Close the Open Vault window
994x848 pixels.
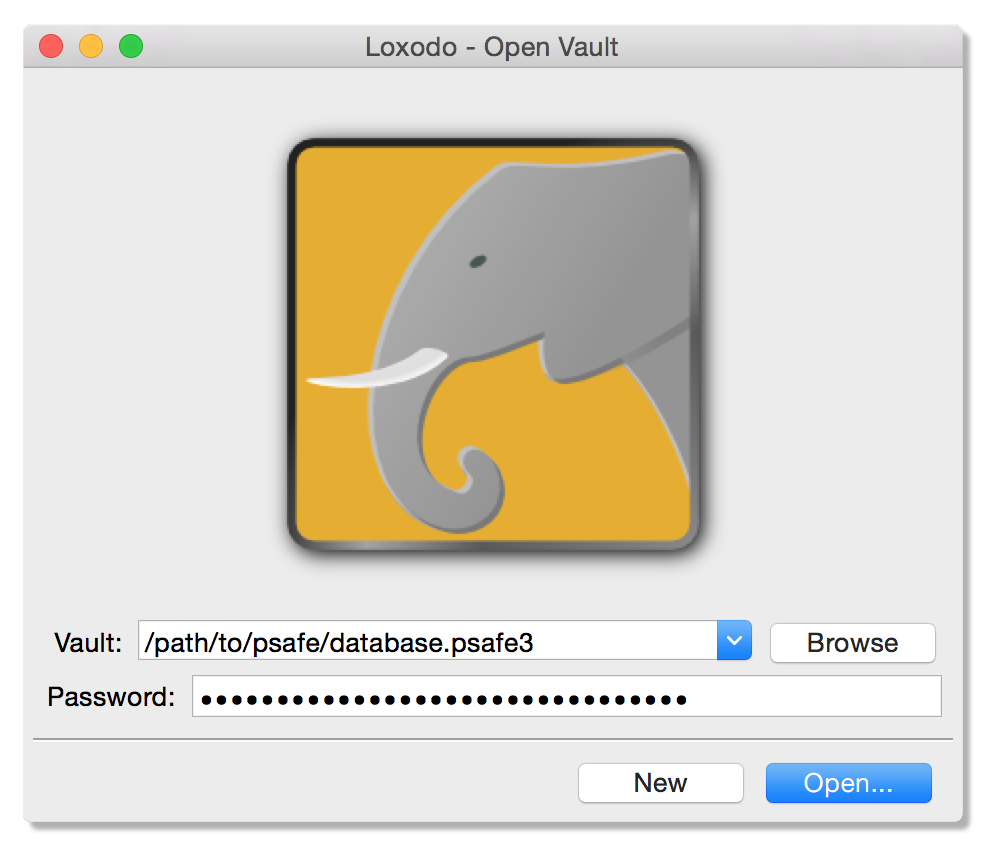[x=51, y=46]
